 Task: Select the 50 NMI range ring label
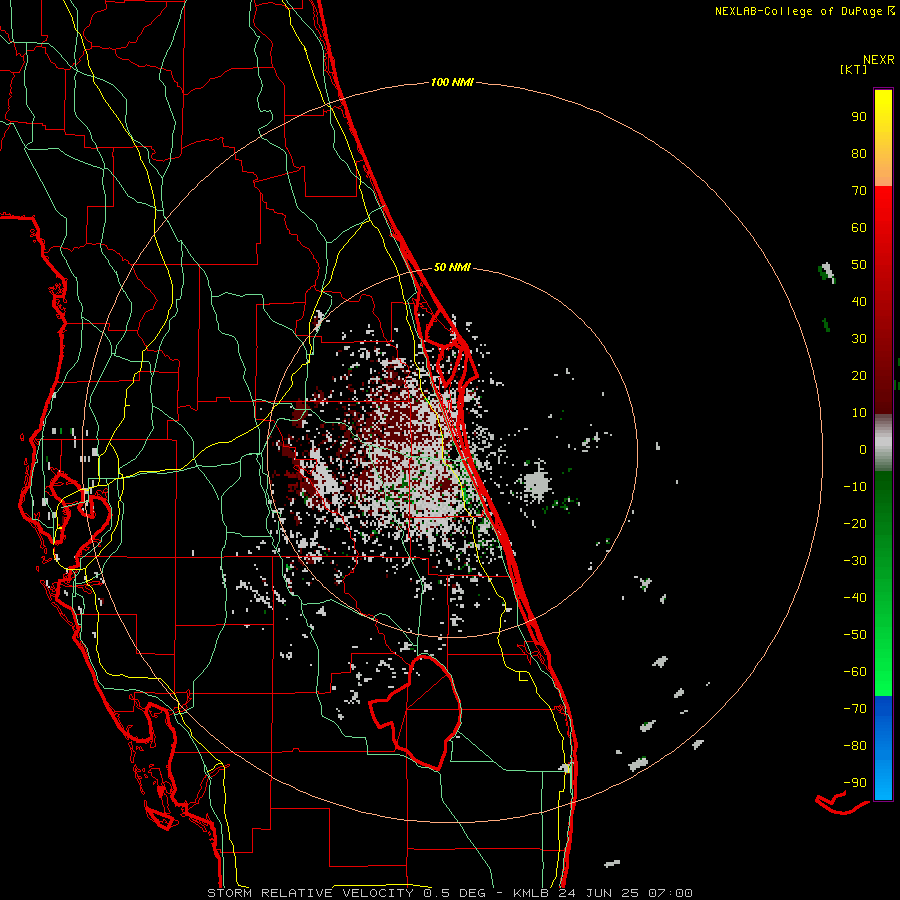click(x=452, y=267)
